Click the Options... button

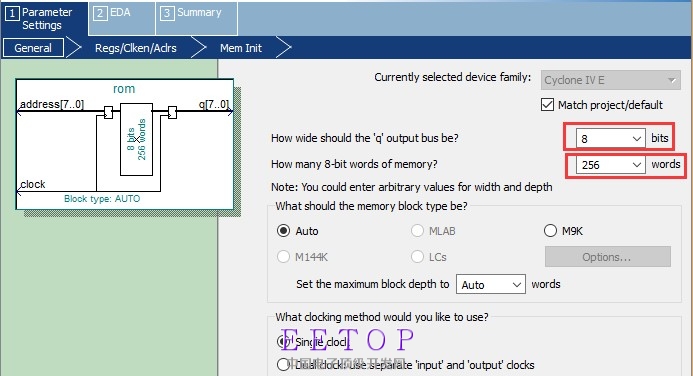pos(608,257)
